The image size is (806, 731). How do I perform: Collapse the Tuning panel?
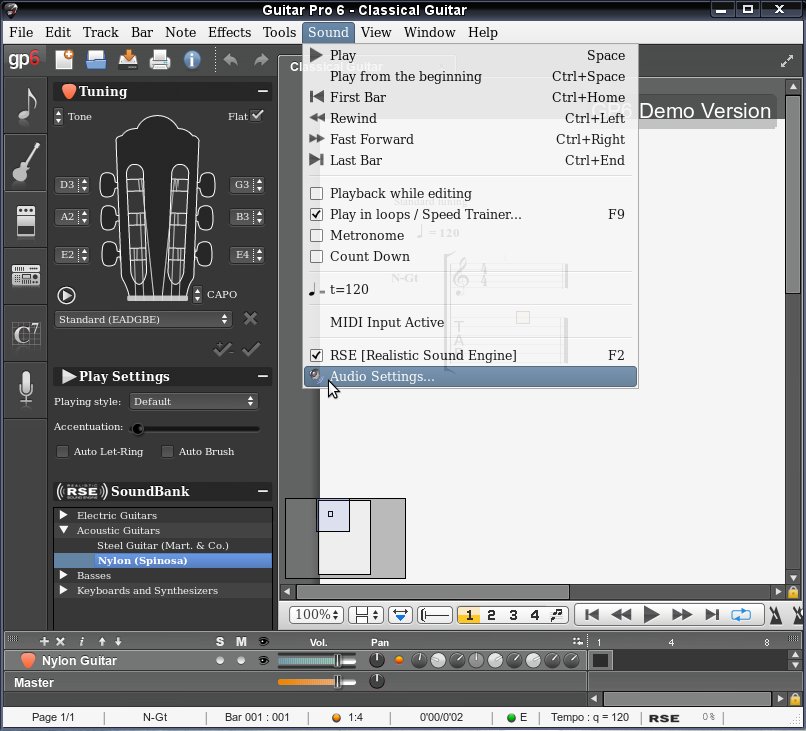click(263, 91)
